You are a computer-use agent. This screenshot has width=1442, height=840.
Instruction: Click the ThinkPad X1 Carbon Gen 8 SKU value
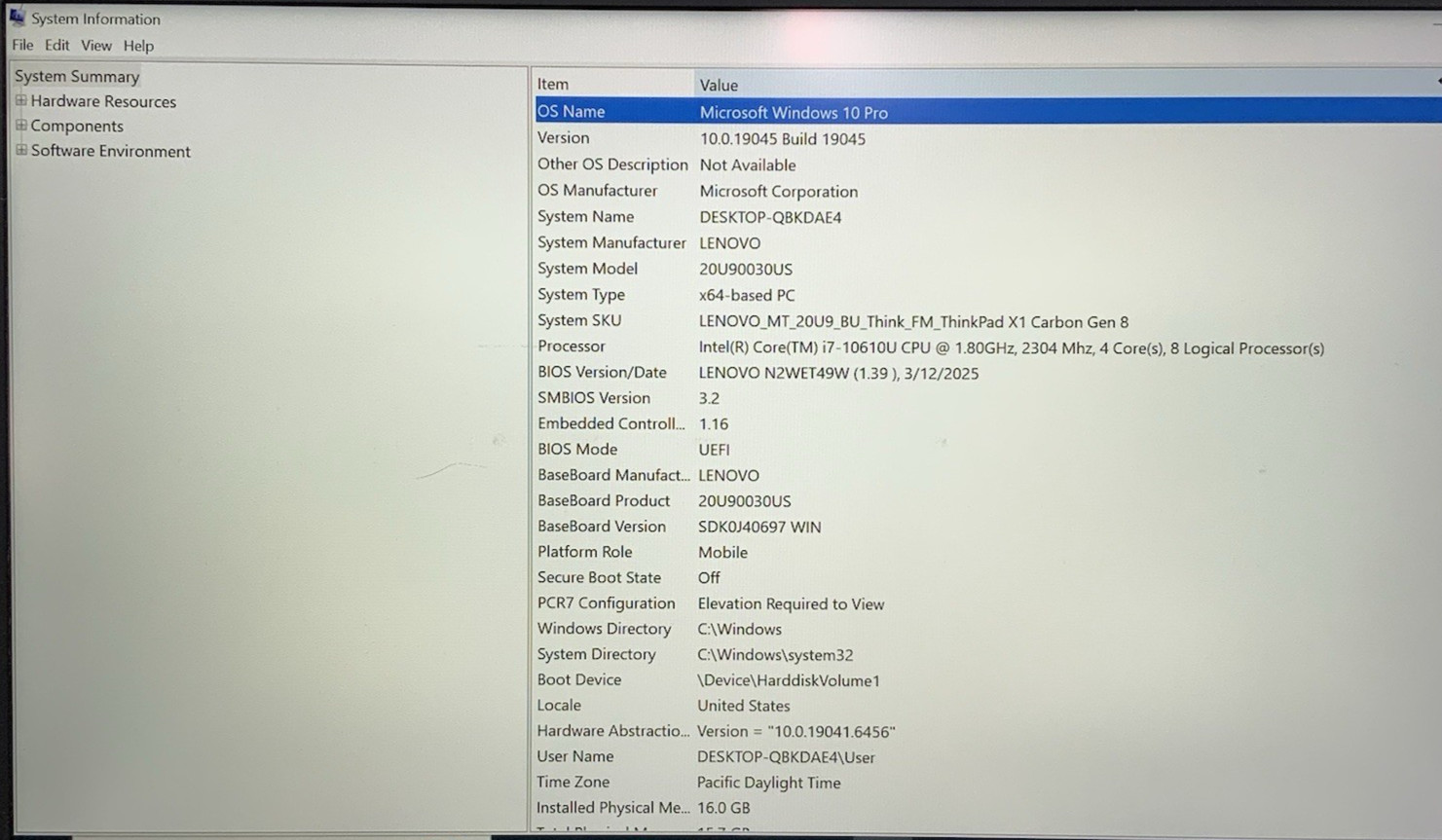point(913,322)
